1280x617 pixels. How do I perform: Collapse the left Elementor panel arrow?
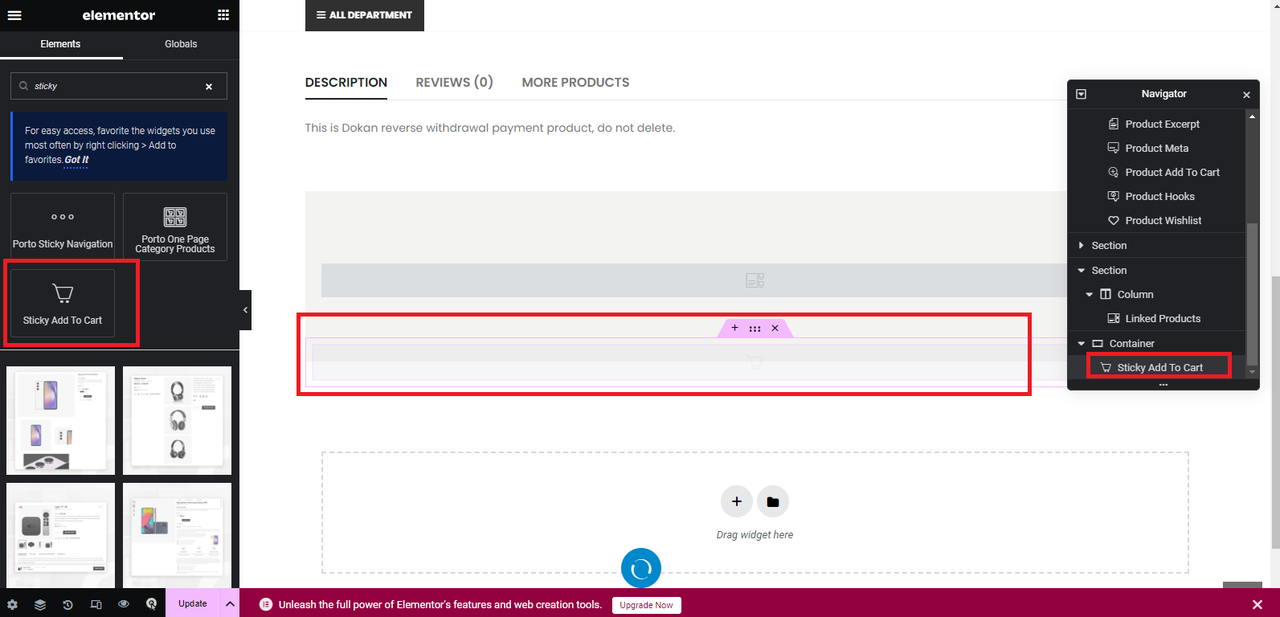245,310
